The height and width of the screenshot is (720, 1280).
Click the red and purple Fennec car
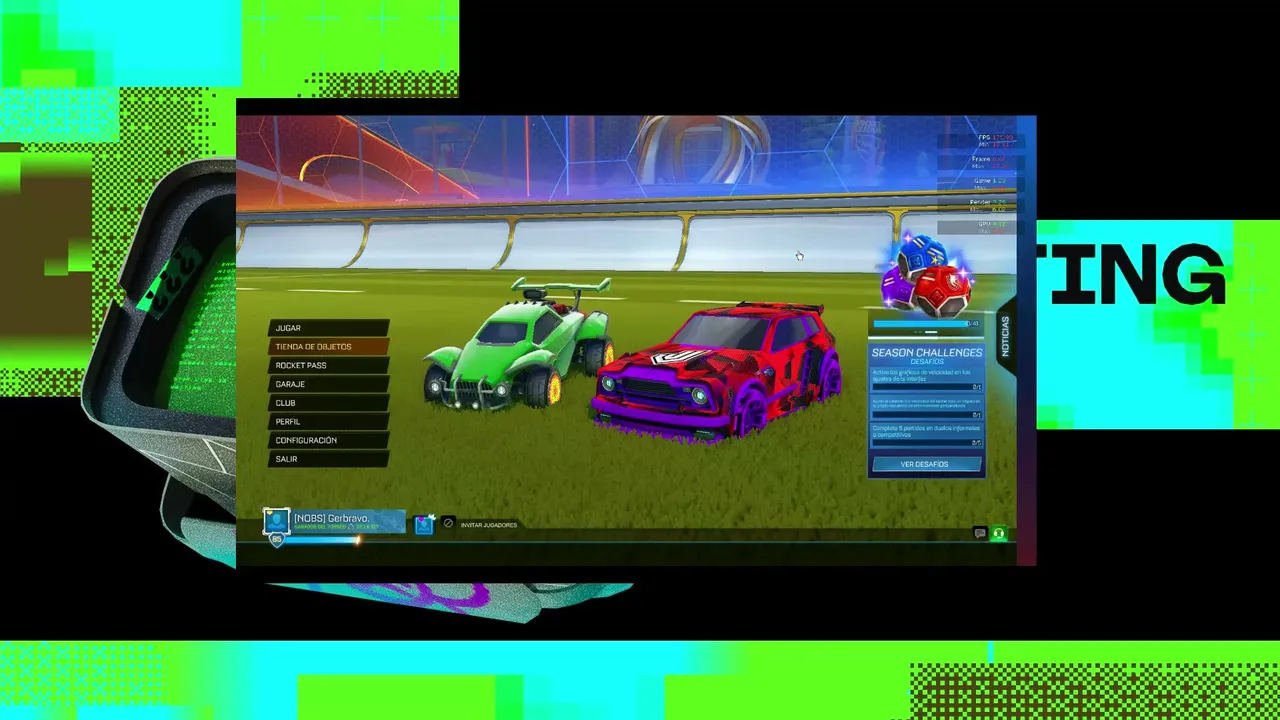pyautogui.click(x=716, y=370)
